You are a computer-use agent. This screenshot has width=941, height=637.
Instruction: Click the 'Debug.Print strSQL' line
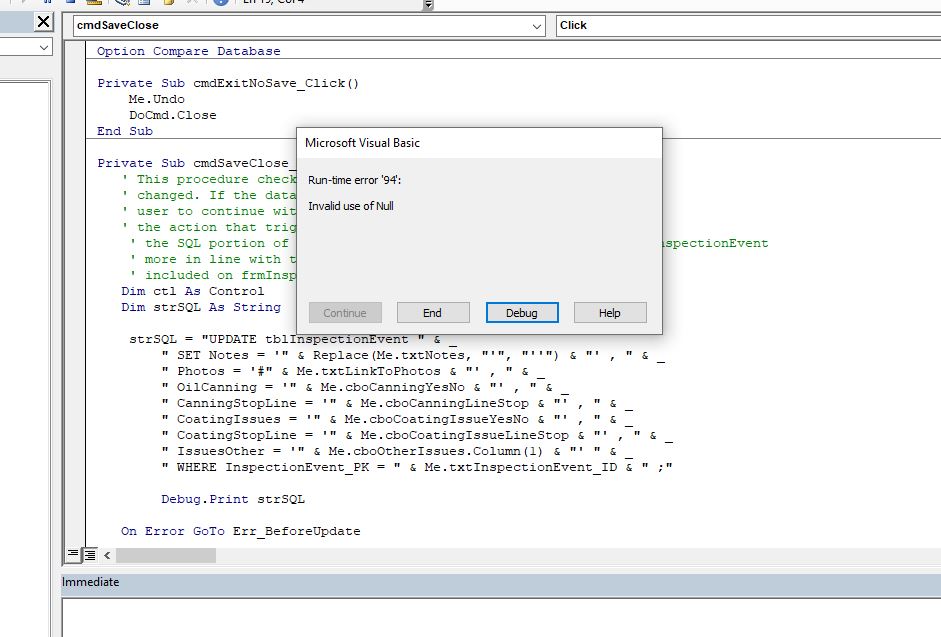[x=233, y=499]
